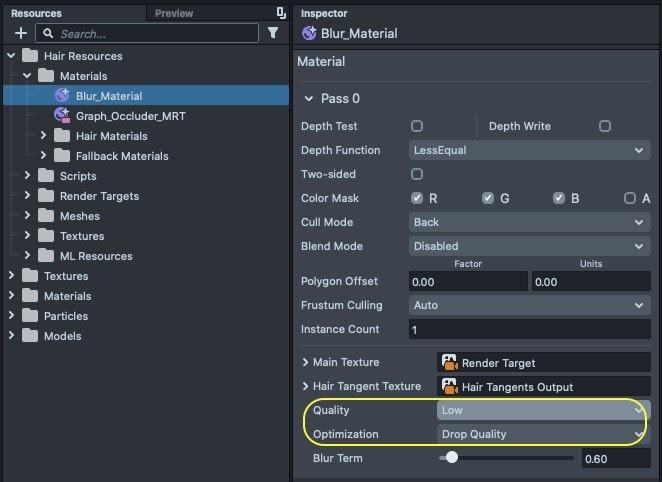Viewport: 662px width, 482px height.
Task: Click the pop-out panel icon beside Preview
Action: point(281,13)
